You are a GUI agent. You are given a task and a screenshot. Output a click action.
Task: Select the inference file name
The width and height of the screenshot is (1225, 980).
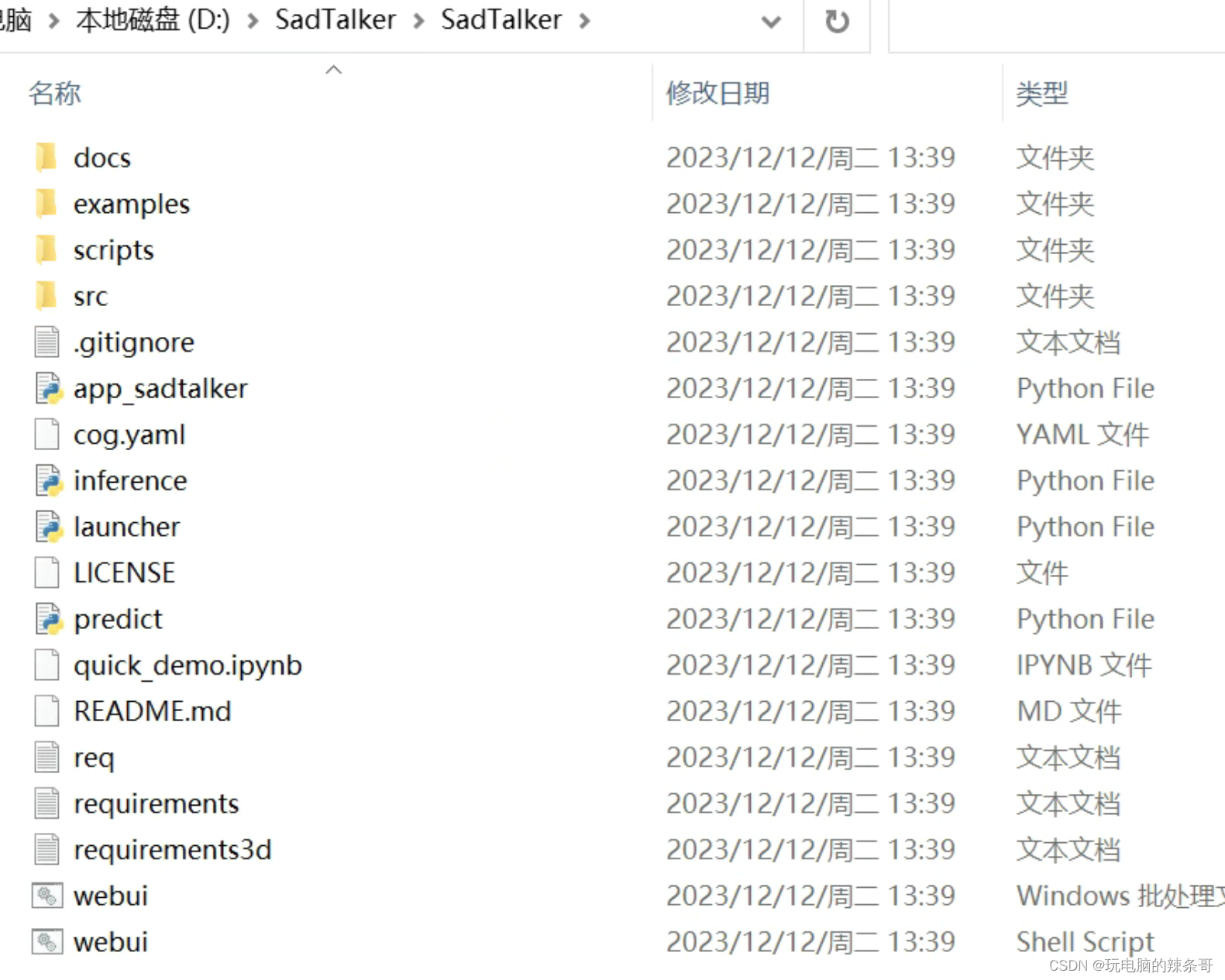coord(130,481)
